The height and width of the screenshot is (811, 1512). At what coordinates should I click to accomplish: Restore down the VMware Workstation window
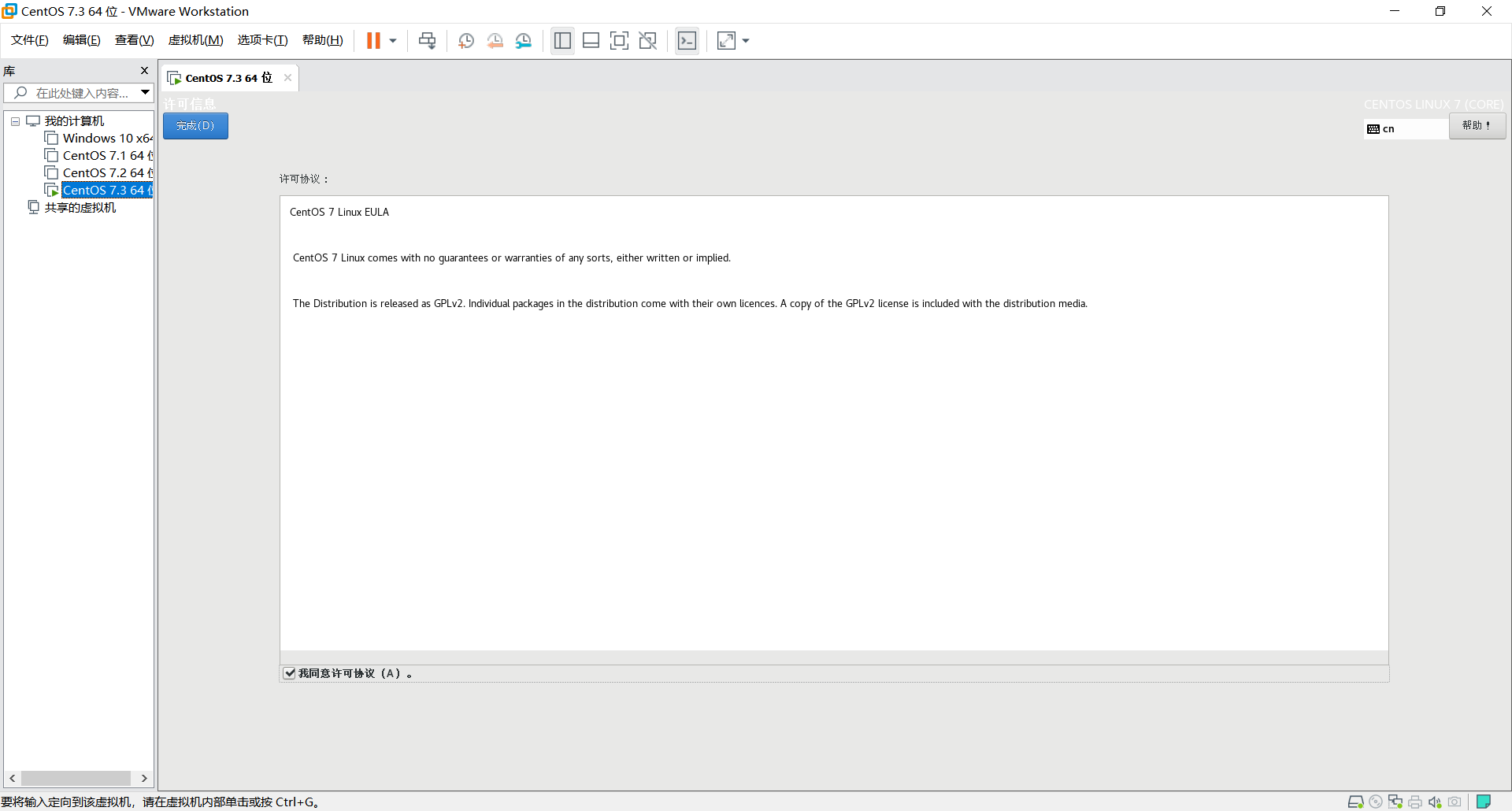1440,11
